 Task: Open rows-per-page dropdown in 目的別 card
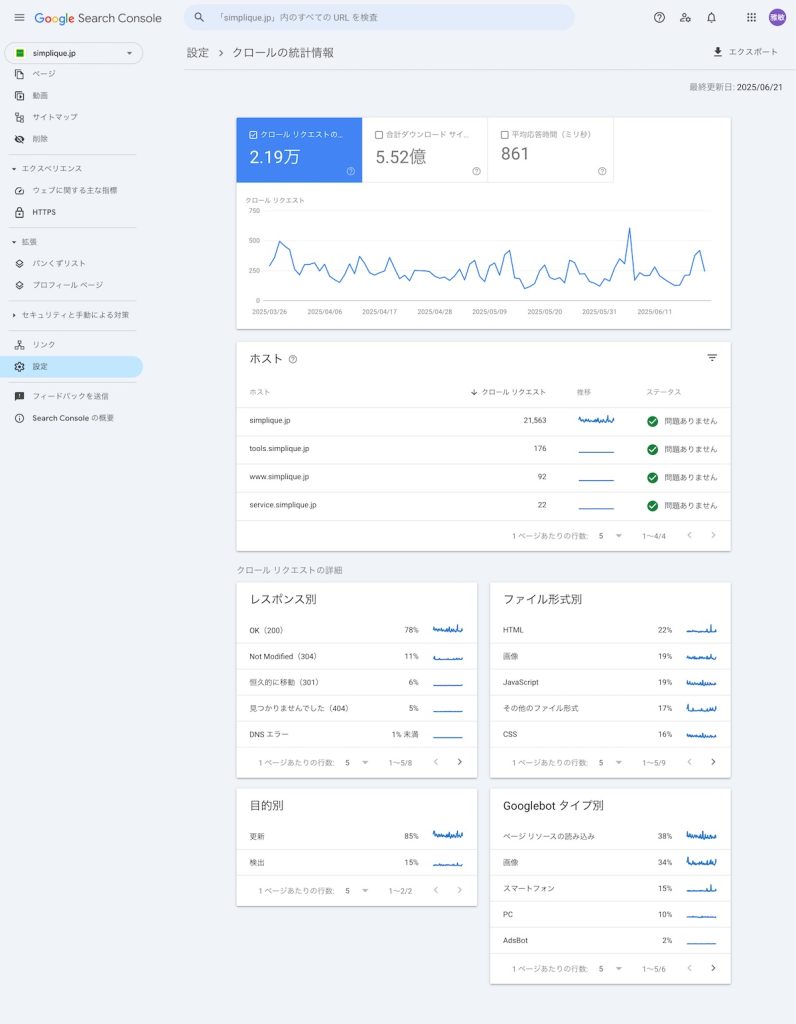tap(357, 890)
